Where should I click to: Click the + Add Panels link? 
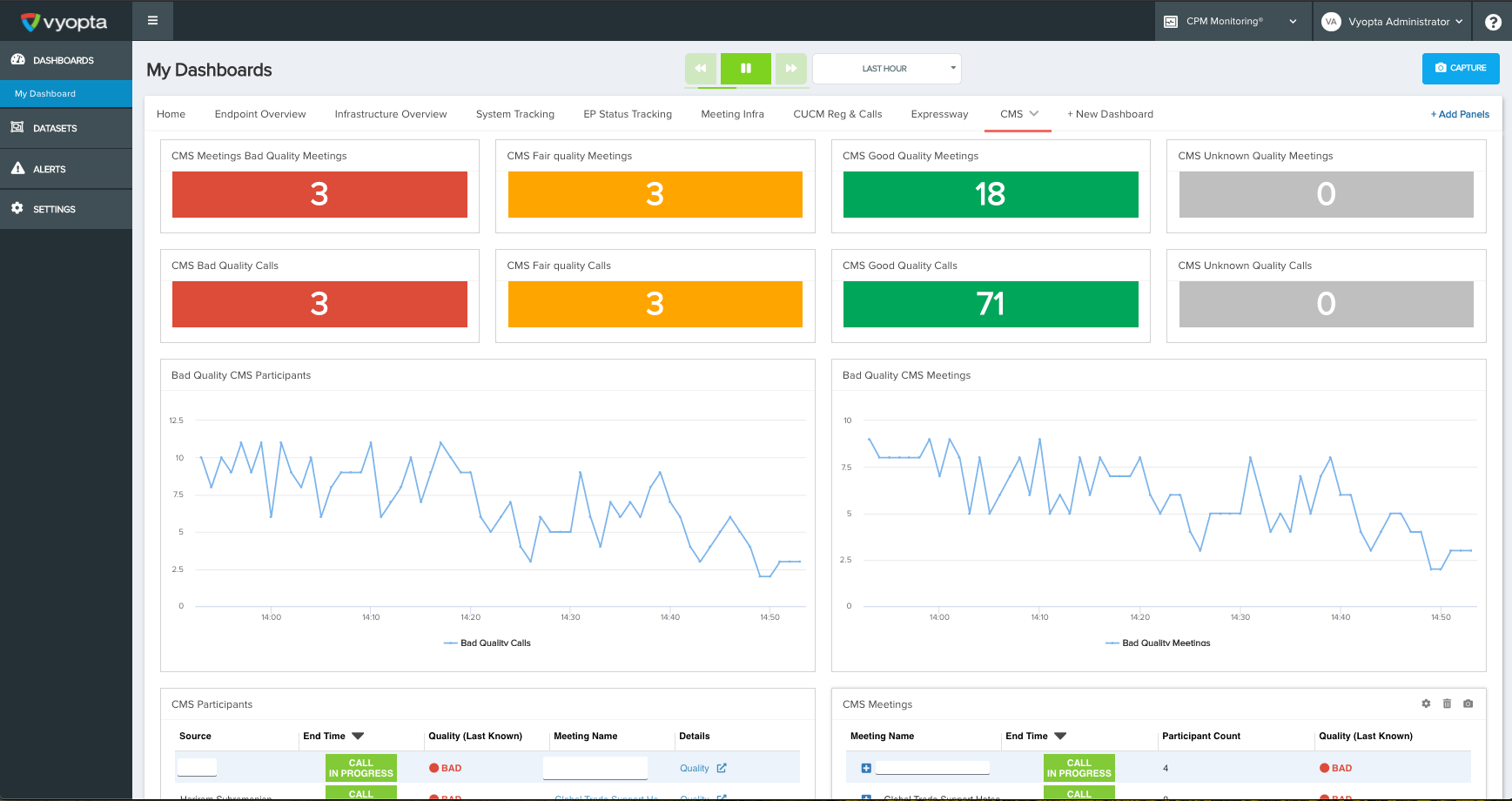pos(1460,114)
